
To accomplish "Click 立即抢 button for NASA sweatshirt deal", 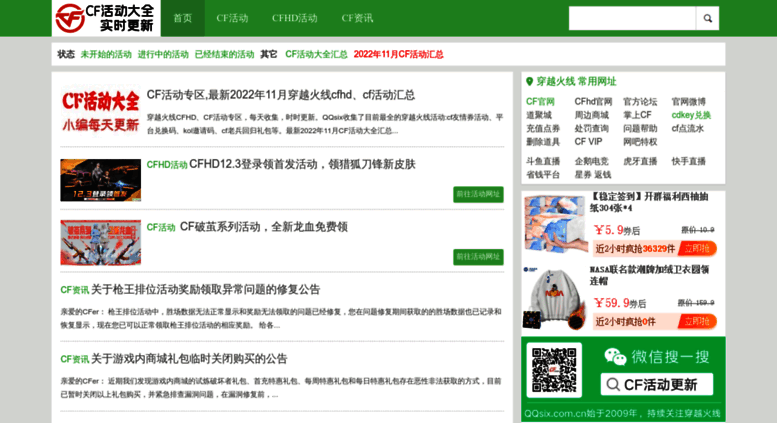I will click(697, 321).
